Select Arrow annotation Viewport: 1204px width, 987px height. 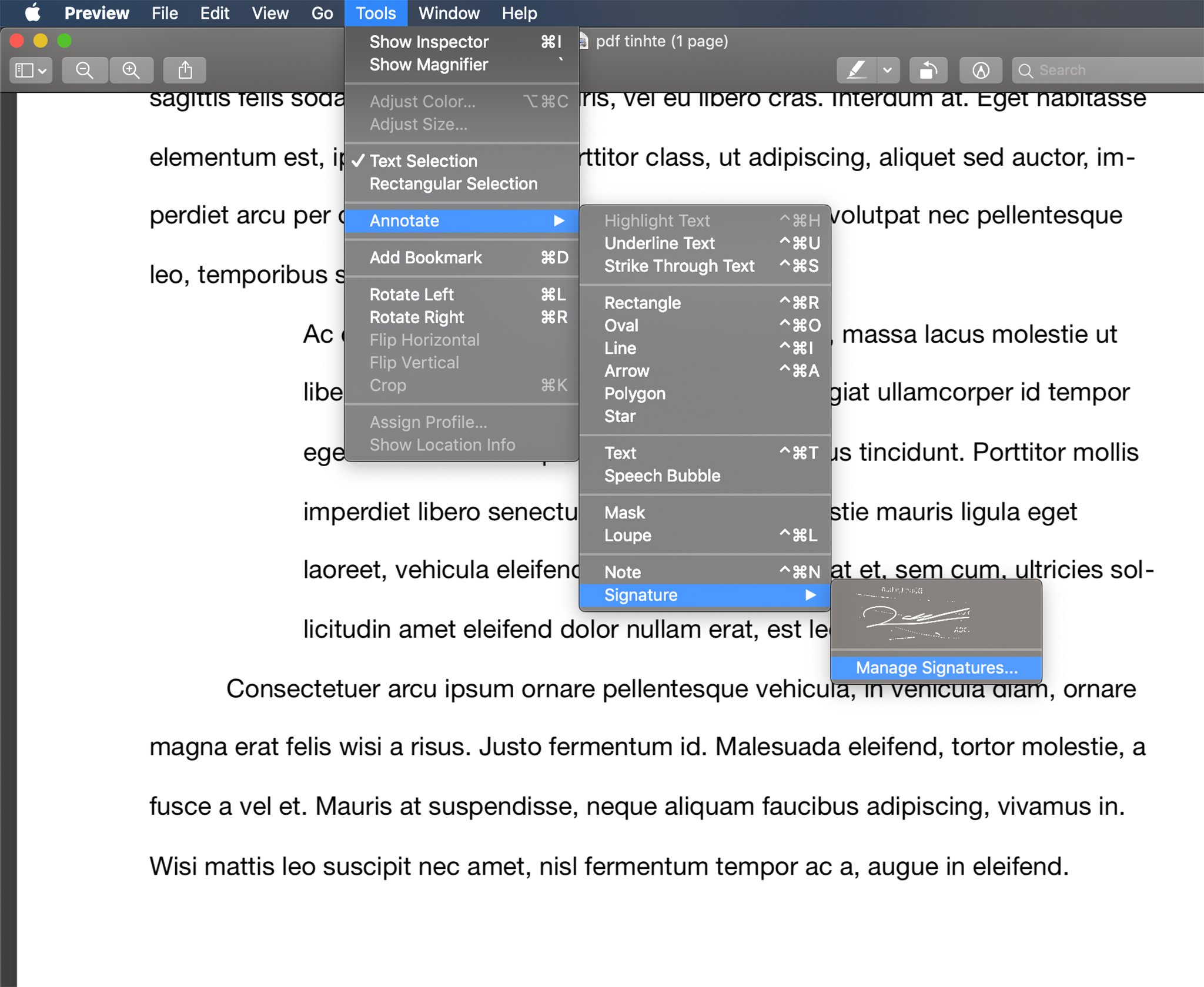(705, 371)
